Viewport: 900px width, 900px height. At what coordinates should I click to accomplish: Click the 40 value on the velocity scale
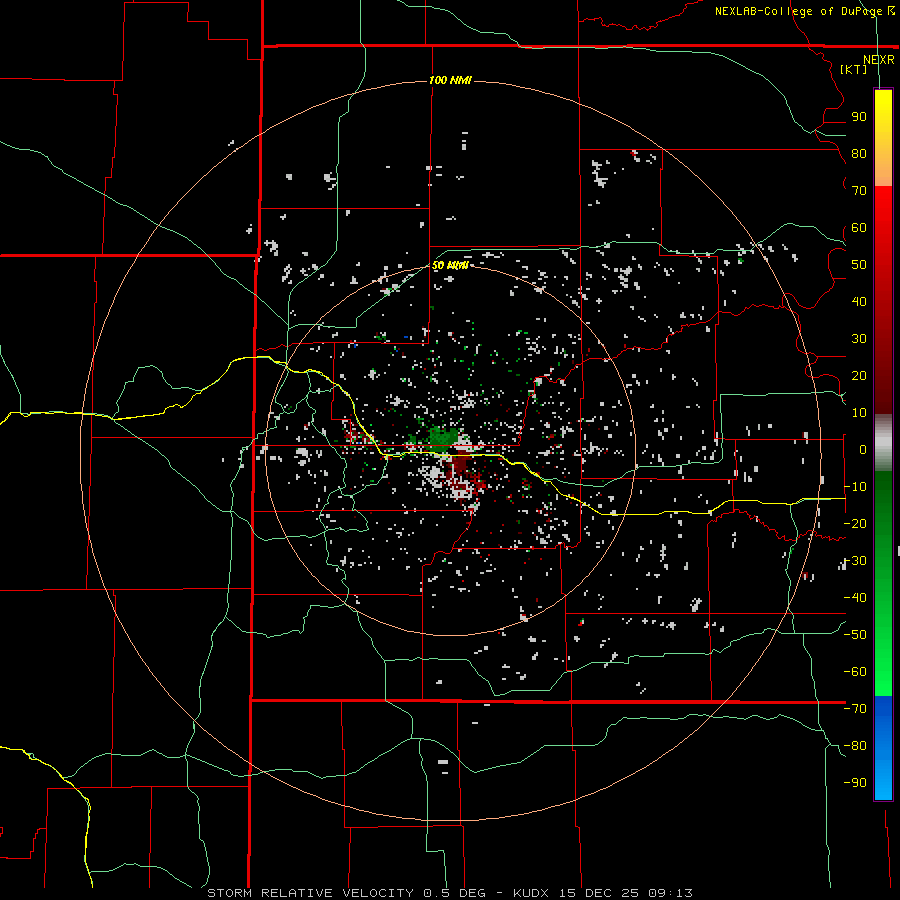pyautogui.click(x=859, y=301)
